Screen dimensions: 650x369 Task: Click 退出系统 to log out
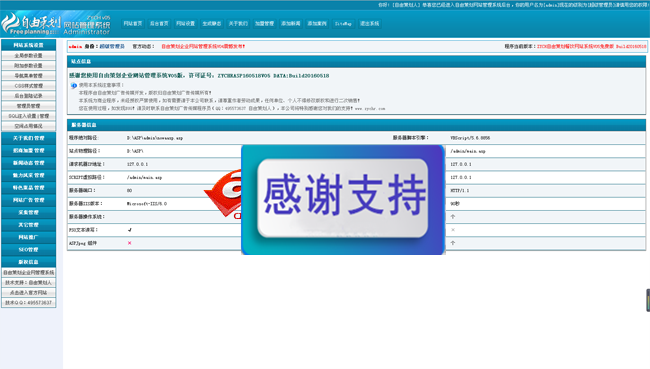[369, 24]
